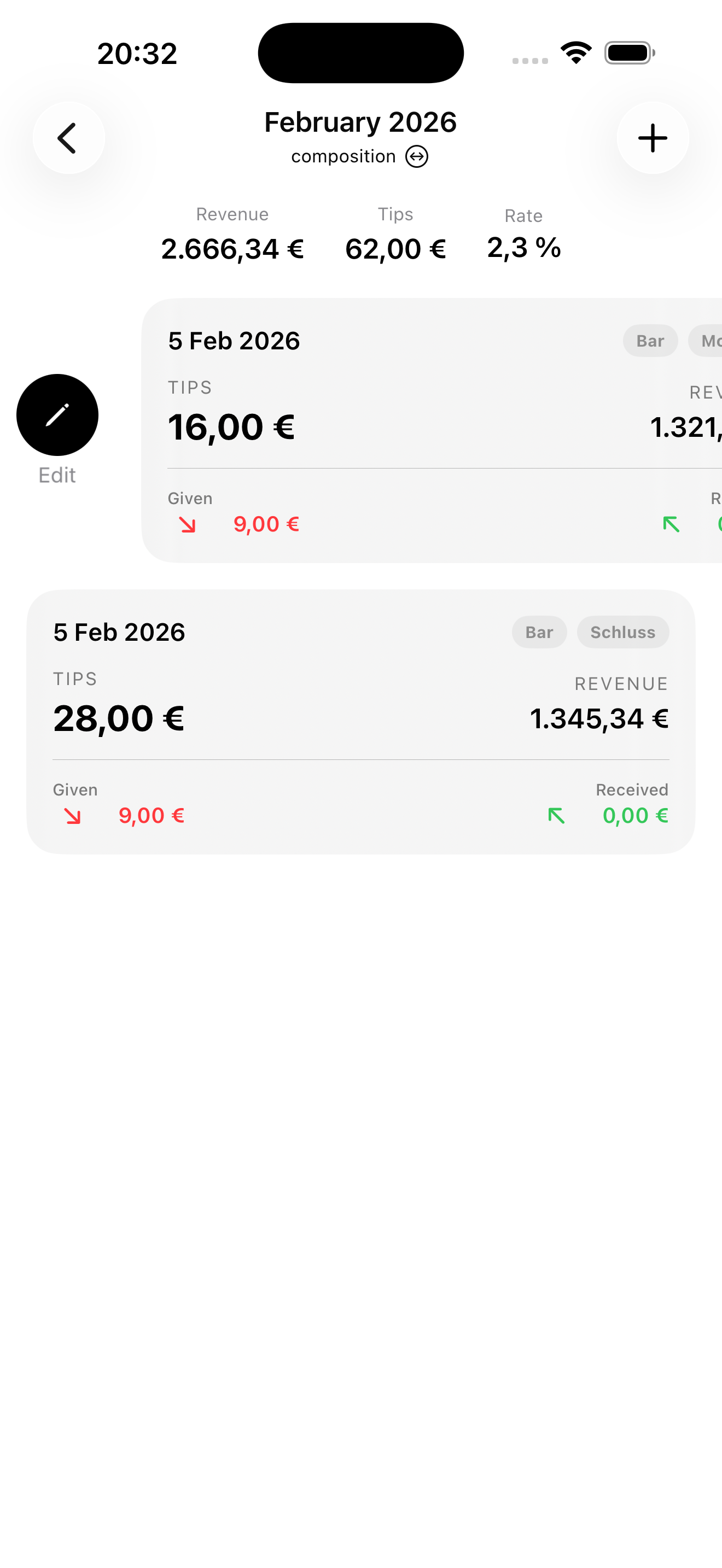This screenshot has height=1568, width=722.
Task: Tap the back chevron button
Action: point(68,138)
